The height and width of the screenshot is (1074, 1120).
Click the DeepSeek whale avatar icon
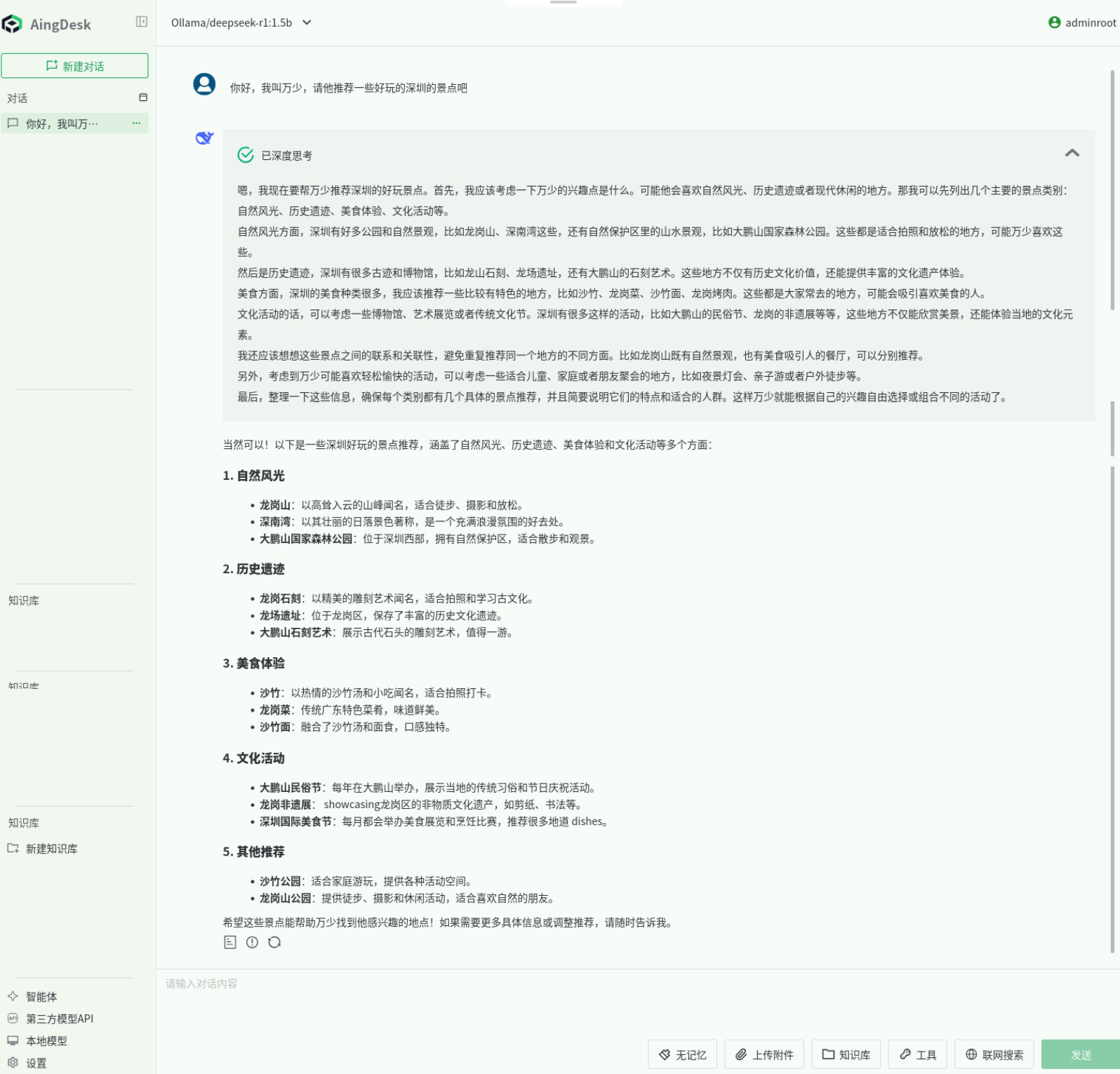point(204,137)
